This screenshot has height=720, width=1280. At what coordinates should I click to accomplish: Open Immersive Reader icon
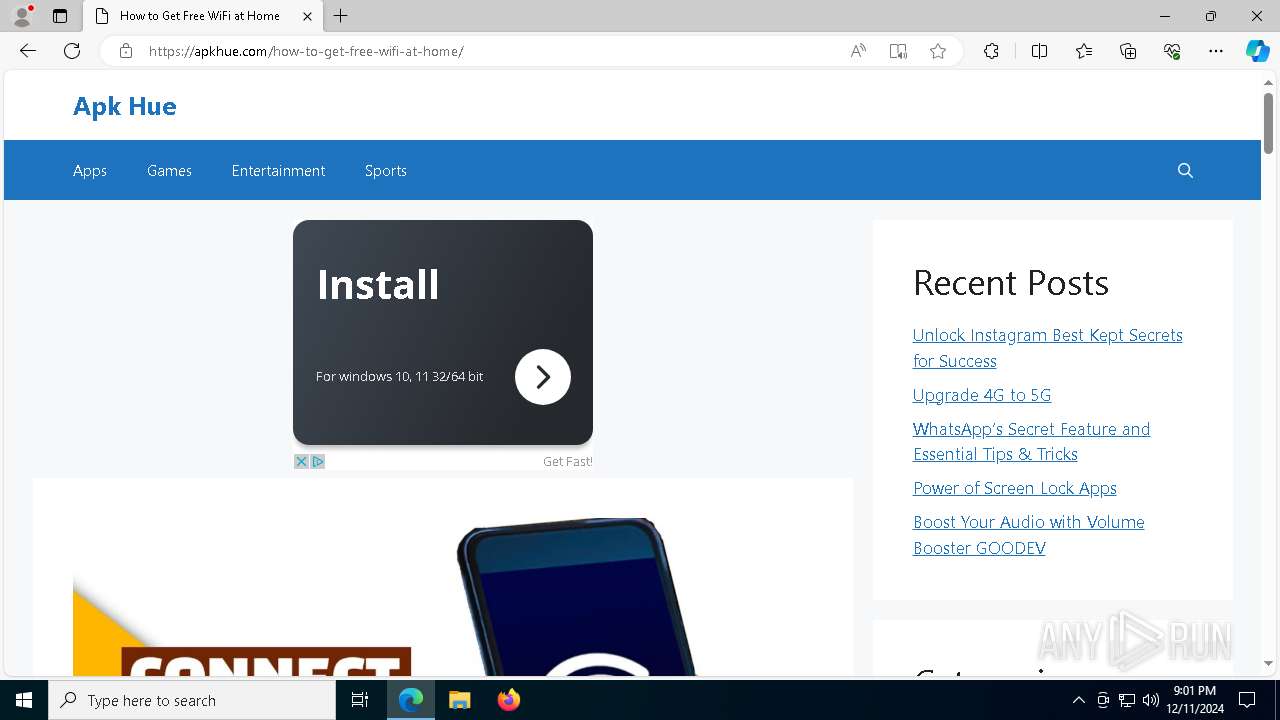coord(898,51)
